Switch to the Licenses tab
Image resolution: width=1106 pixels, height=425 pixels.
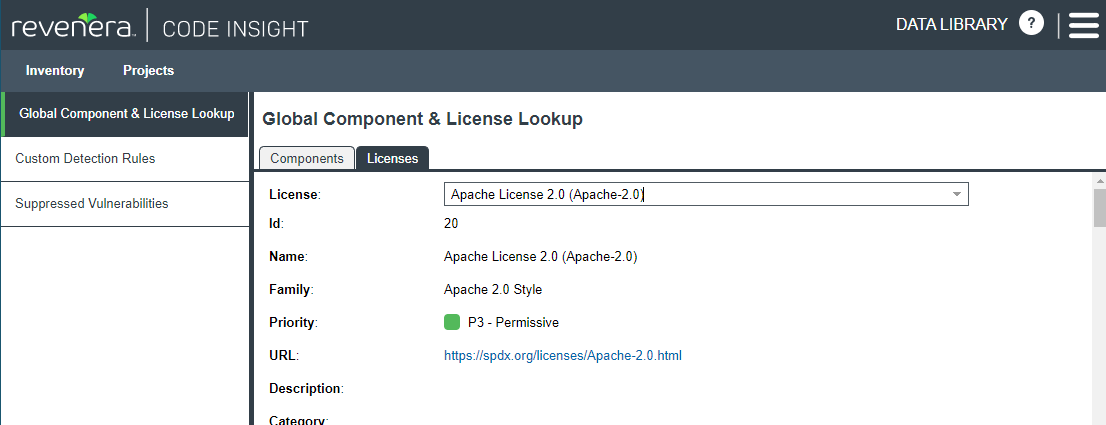(x=392, y=159)
